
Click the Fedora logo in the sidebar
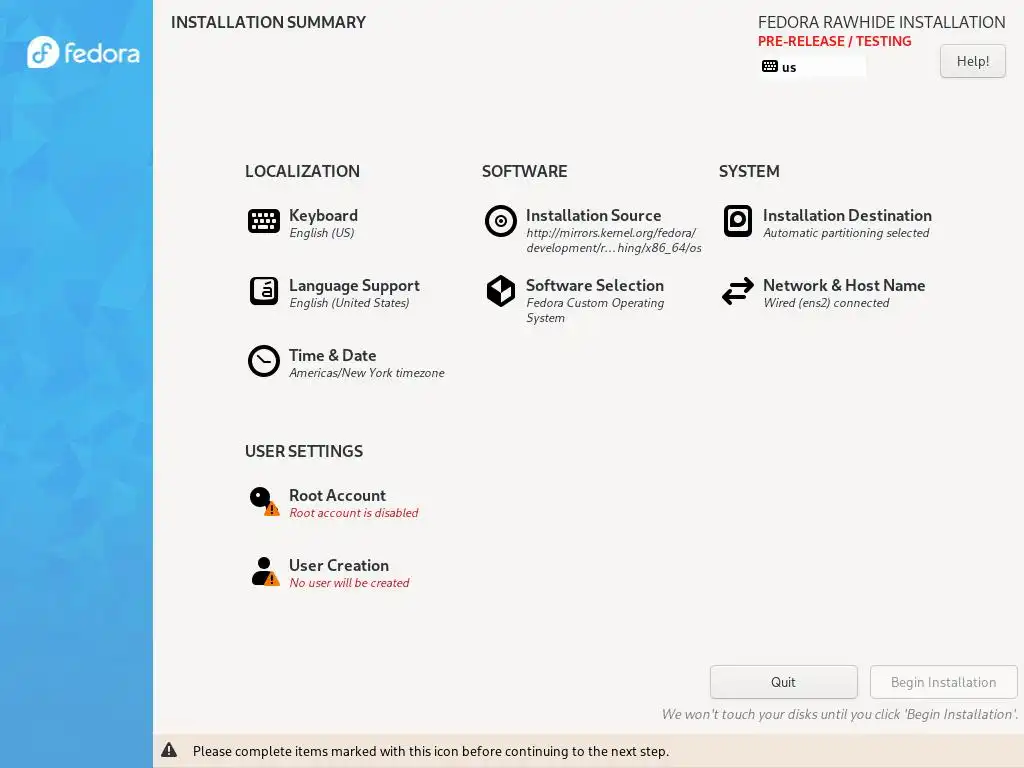[83, 52]
